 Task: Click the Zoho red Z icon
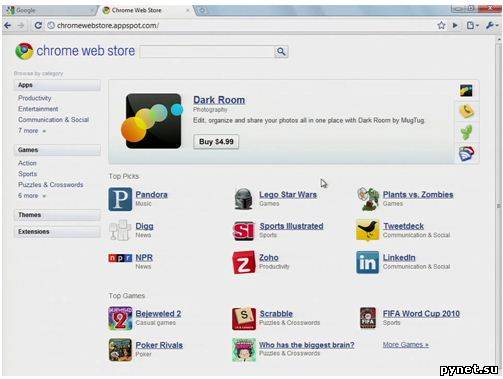244,262
